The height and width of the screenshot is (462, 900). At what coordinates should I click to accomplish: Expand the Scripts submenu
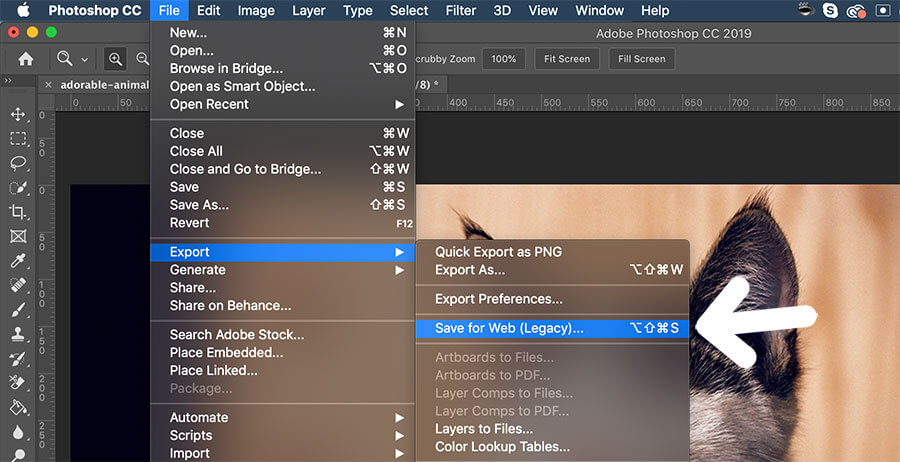pos(399,436)
